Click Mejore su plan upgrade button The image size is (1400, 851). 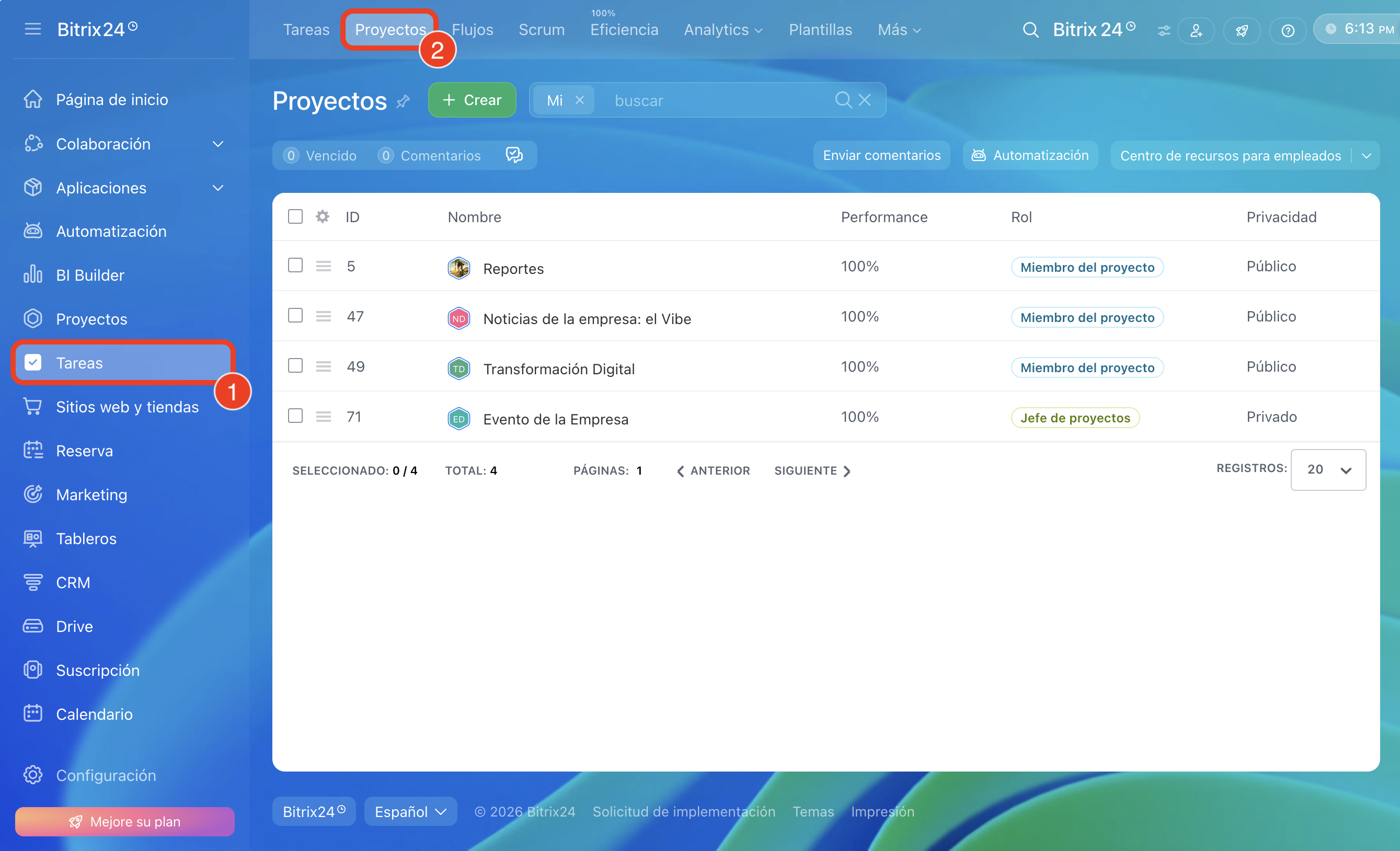[x=124, y=821]
